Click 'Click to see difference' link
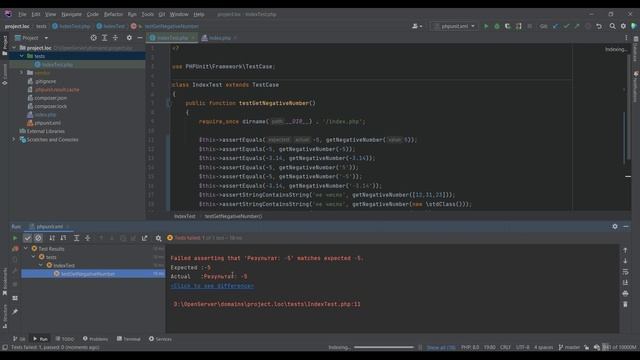The width and height of the screenshot is (640, 360). 212,286
